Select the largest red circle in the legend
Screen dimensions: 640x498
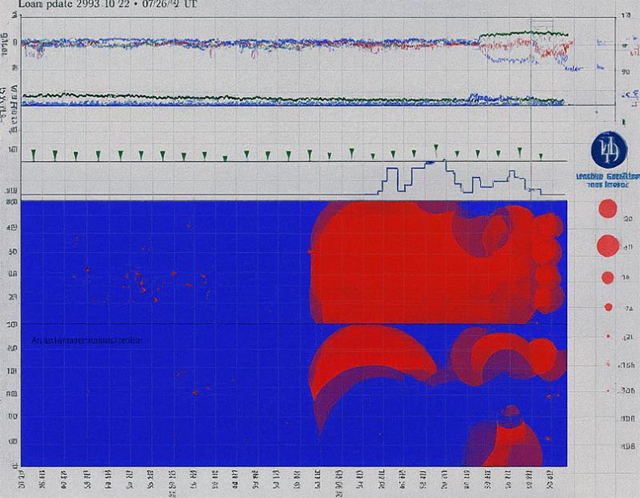tap(608, 245)
